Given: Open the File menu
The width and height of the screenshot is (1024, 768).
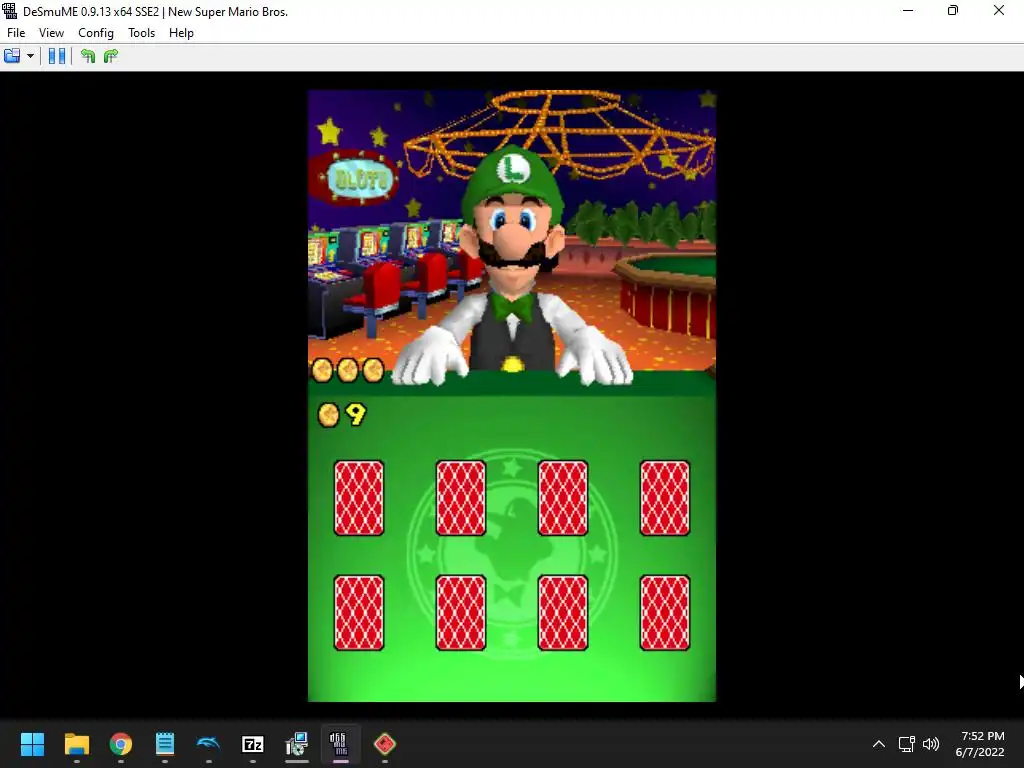Looking at the screenshot, I should 16,33.
